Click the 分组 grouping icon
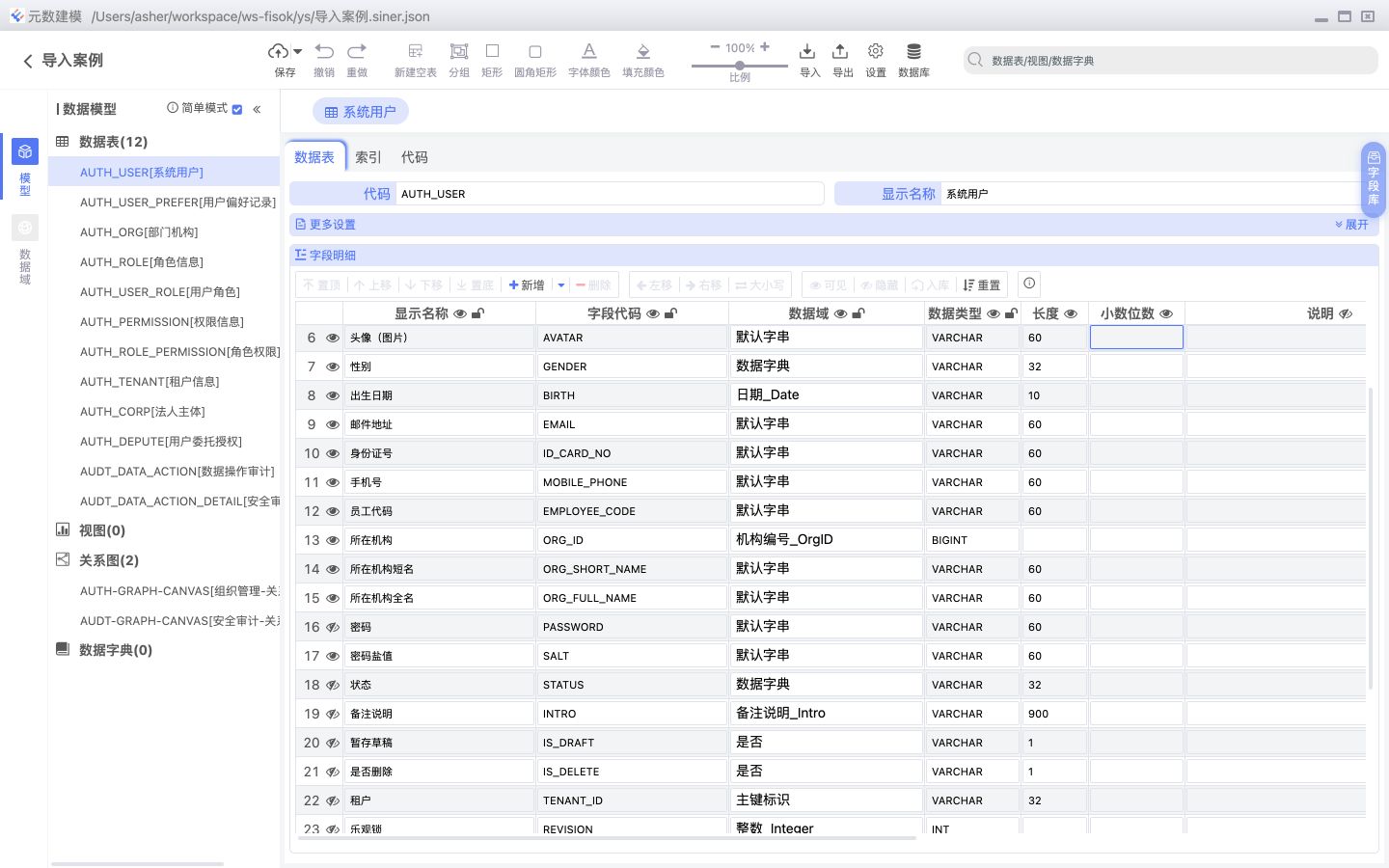Viewport: 1389px width, 868px height. [458, 58]
